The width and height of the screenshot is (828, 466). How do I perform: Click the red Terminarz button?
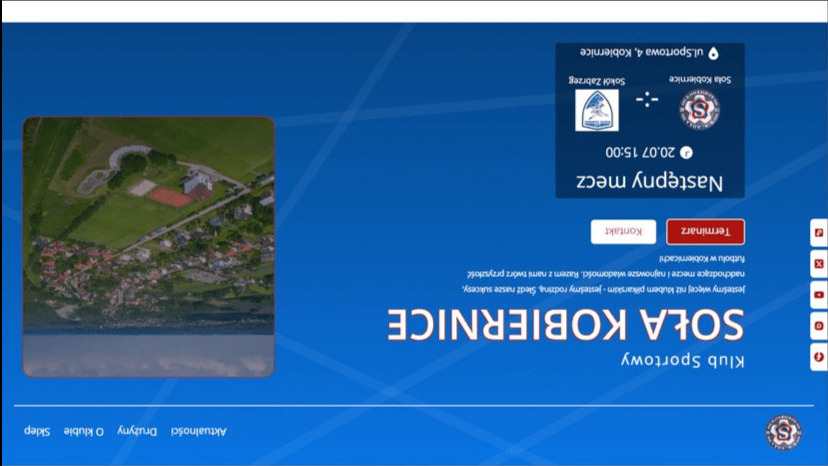(705, 231)
